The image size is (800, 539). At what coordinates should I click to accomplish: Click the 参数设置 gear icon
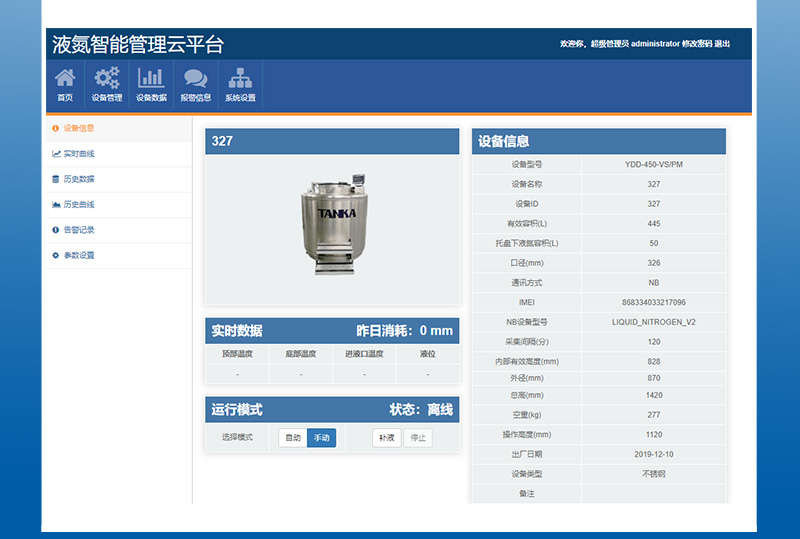(x=56, y=255)
